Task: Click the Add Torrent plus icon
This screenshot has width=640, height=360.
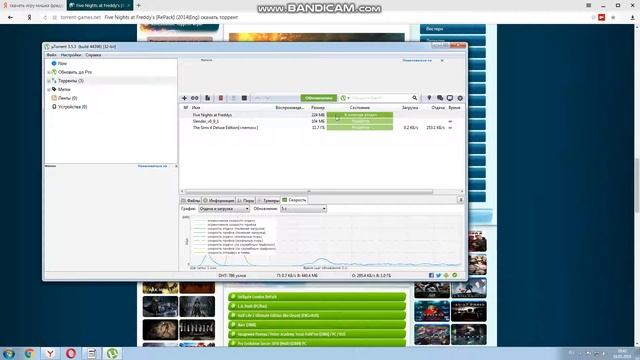Action: pos(184,98)
